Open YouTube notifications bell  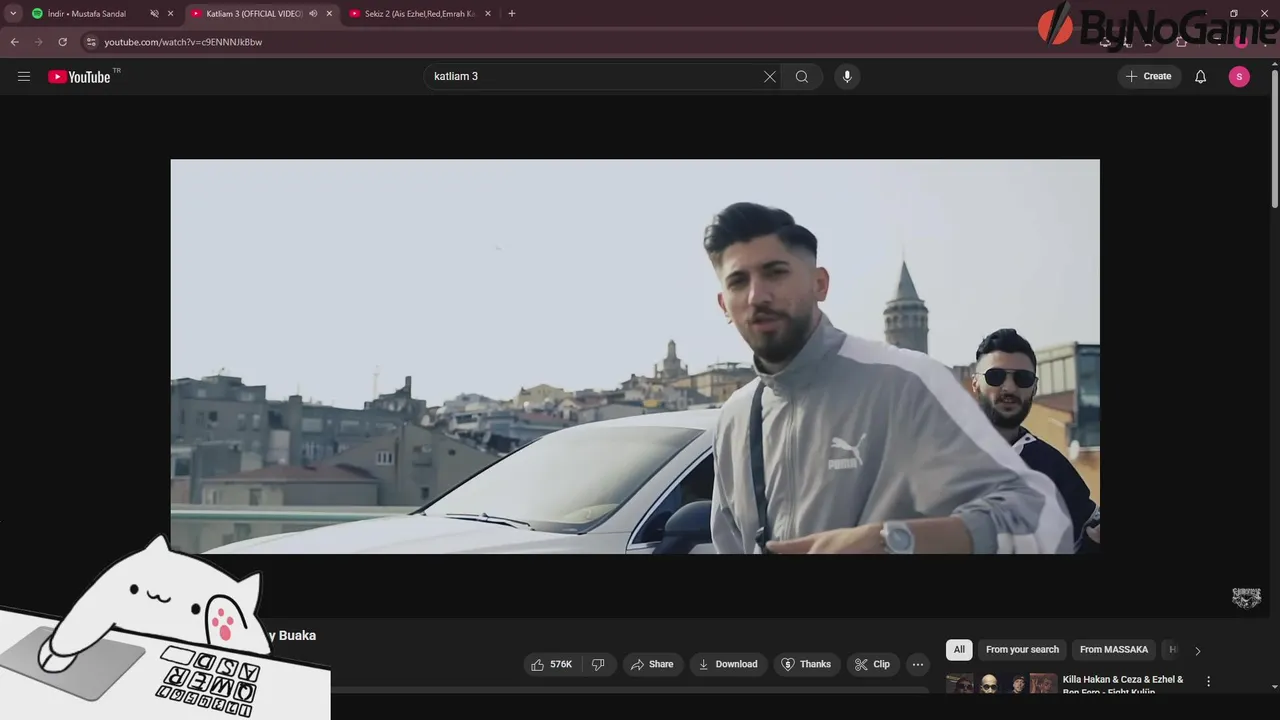(x=1201, y=76)
